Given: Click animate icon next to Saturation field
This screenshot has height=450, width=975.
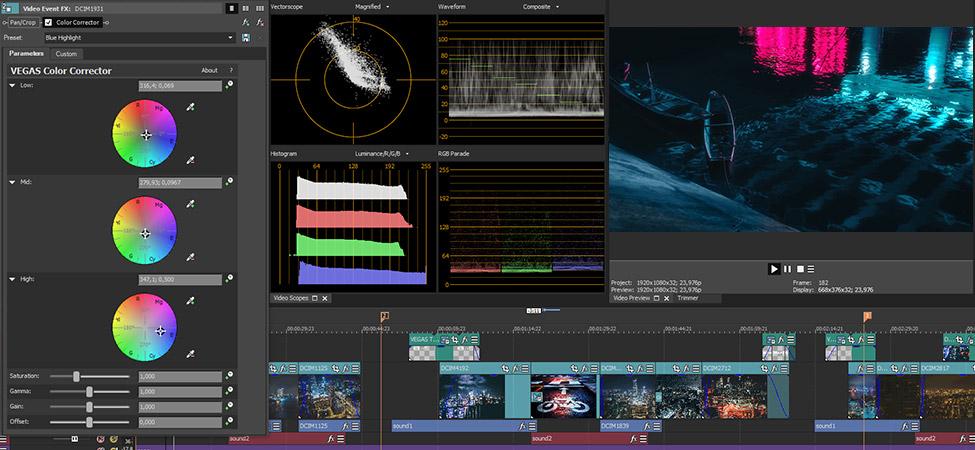Looking at the screenshot, I should tap(229, 376).
